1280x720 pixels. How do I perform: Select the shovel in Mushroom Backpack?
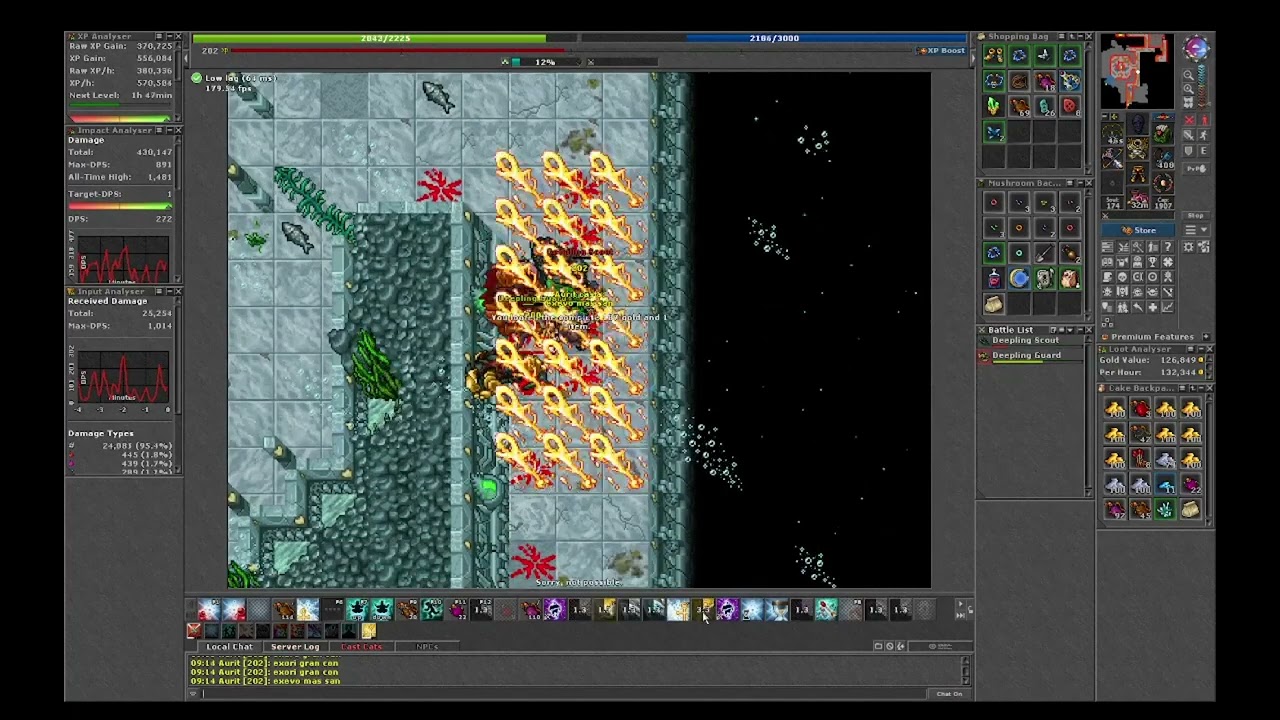(x=1044, y=253)
